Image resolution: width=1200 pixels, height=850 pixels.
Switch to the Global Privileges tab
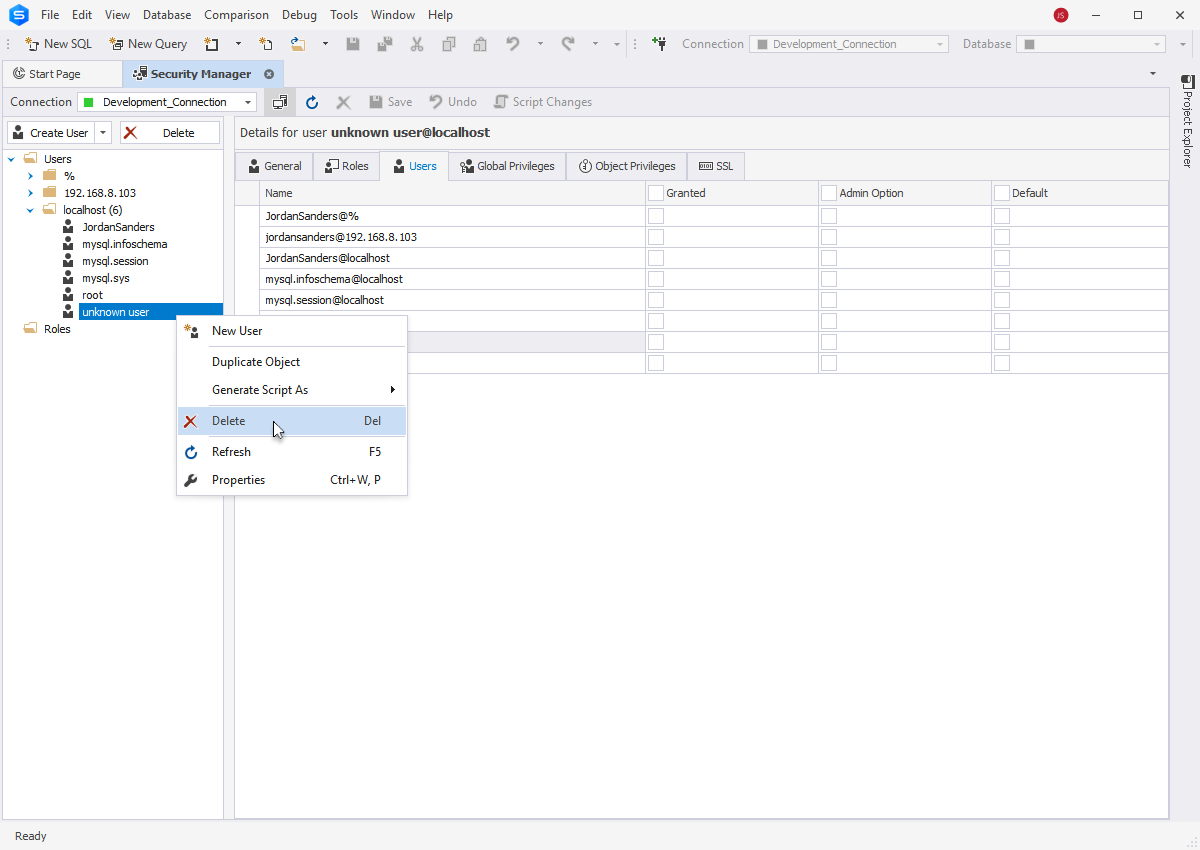(x=507, y=166)
